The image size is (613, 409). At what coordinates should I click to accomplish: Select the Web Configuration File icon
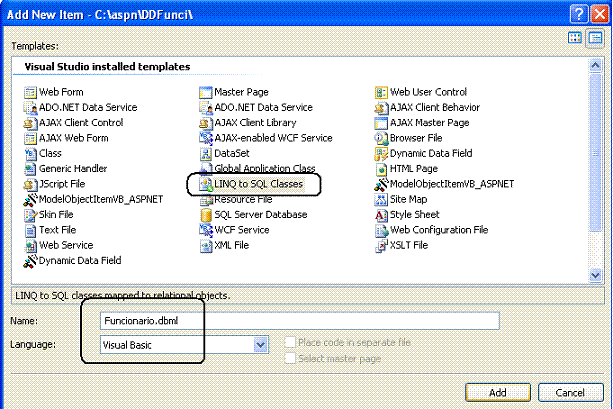pos(381,230)
